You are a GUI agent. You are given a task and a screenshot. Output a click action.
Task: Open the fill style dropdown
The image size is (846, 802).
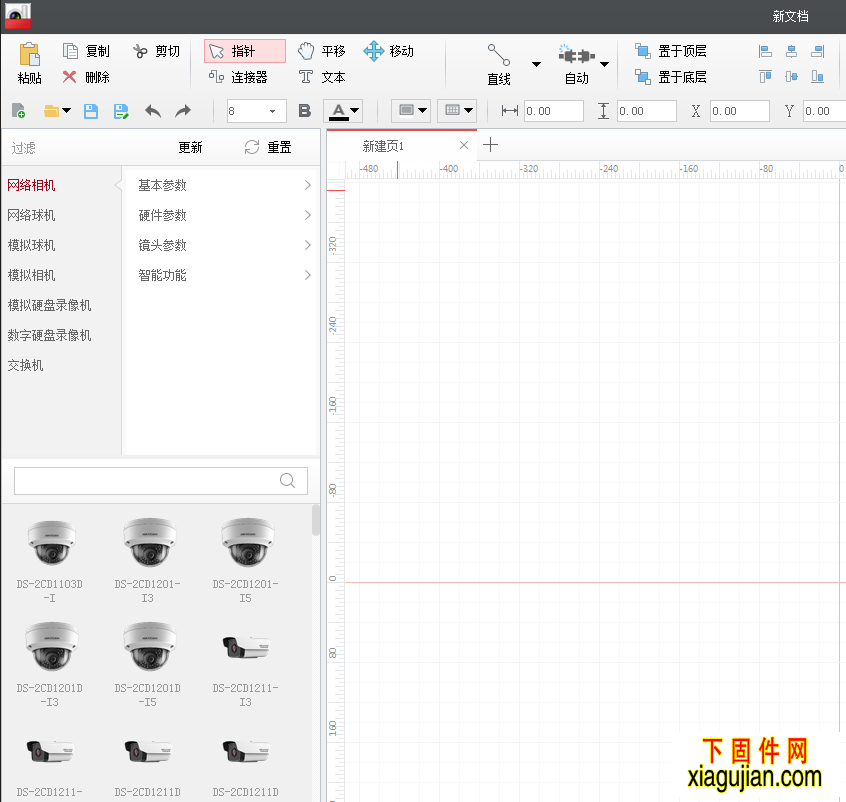coord(411,111)
